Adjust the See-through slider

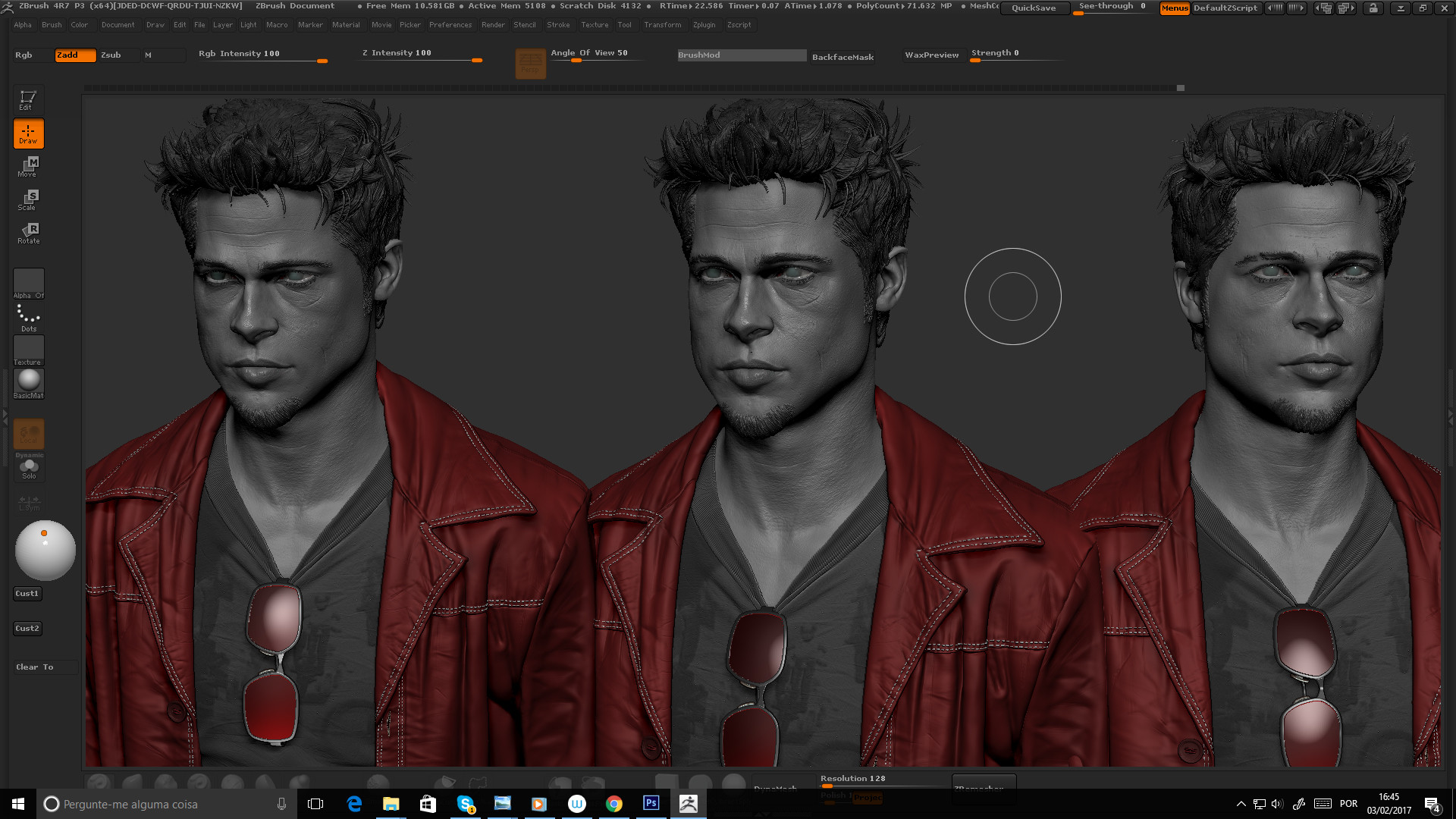pyautogui.click(x=1112, y=8)
